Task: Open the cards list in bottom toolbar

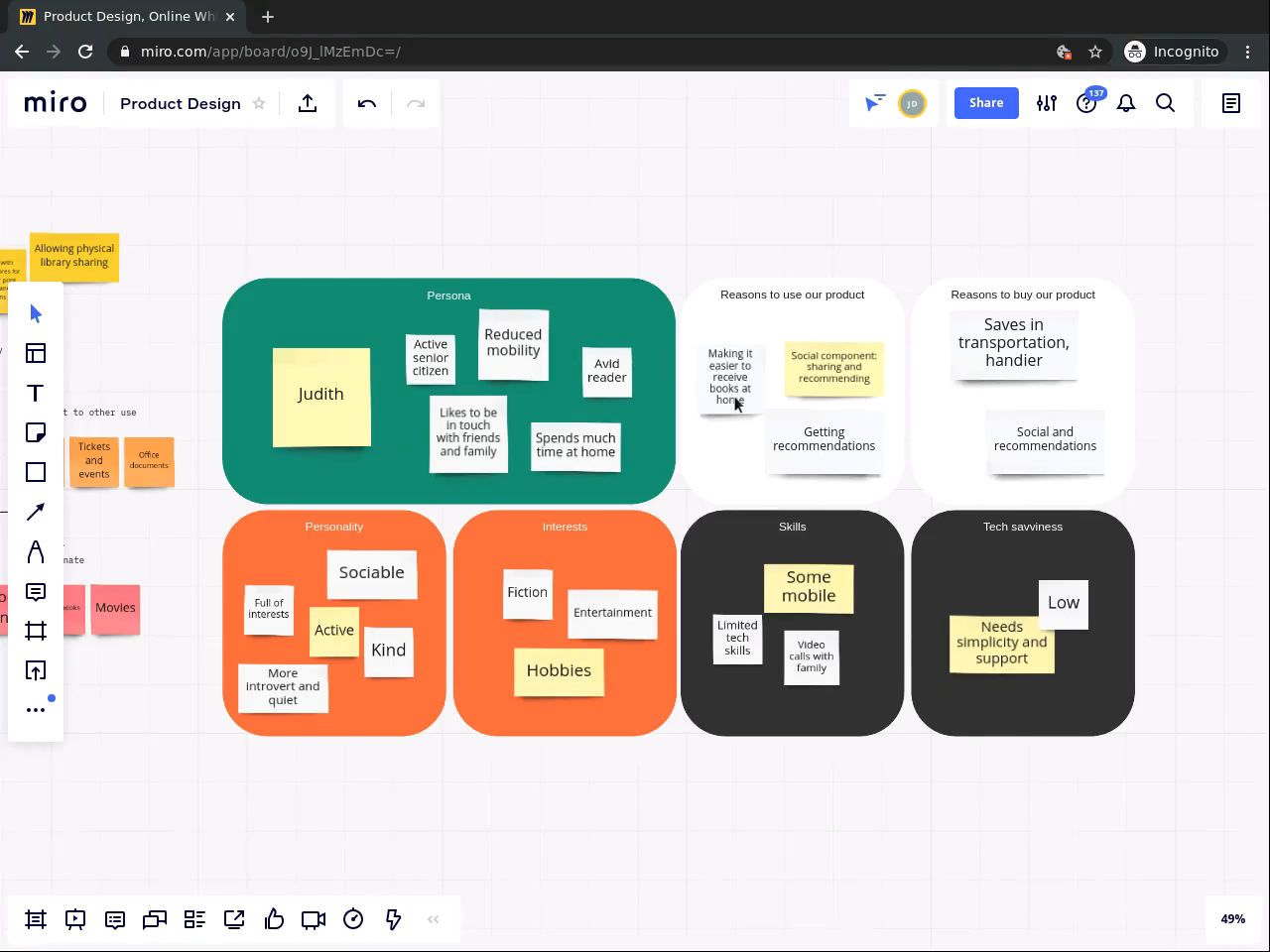Action: point(194,919)
